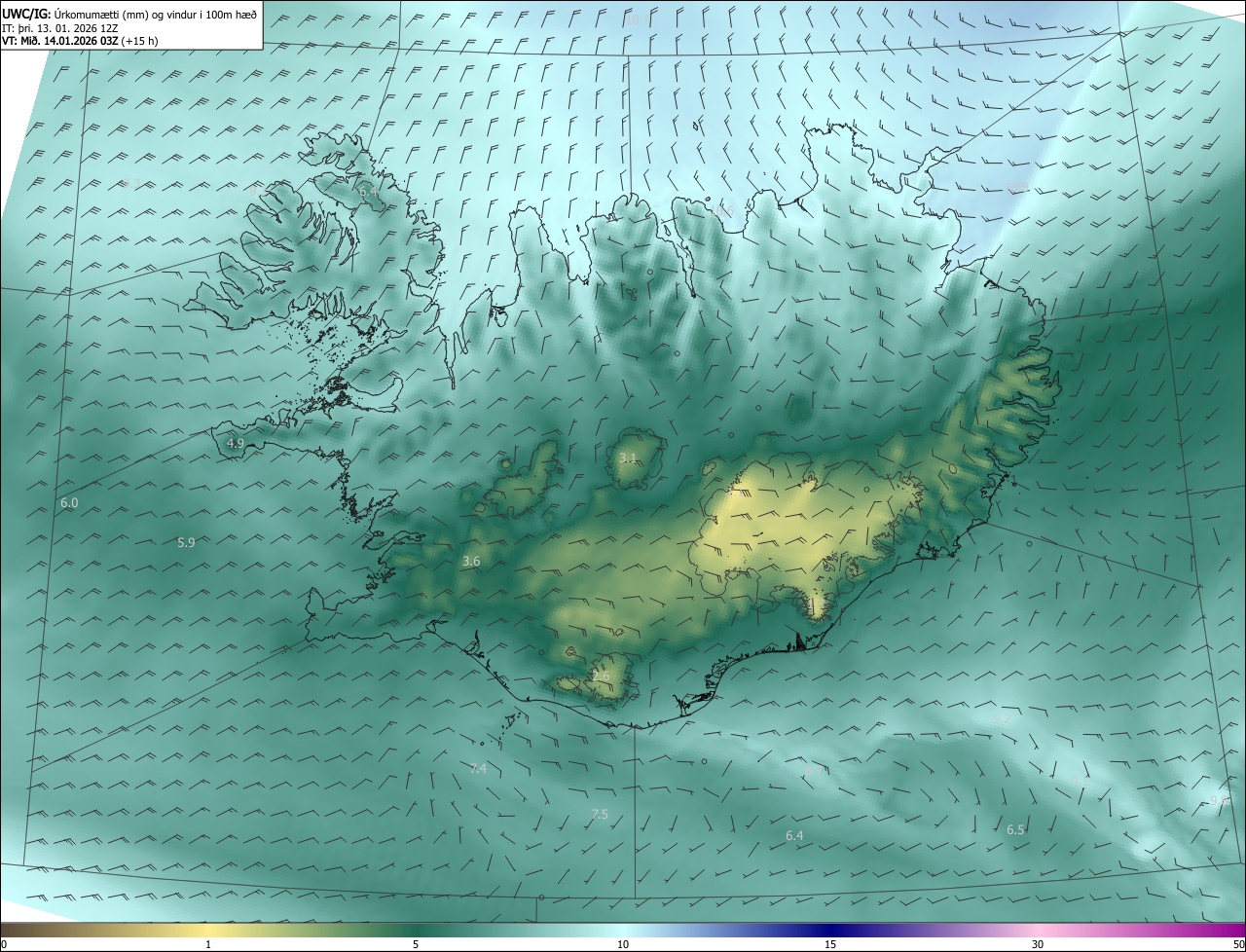The image size is (1246, 952).
Task: Select the 30 tick on the colorbar
Action: [x=1038, y=945]
